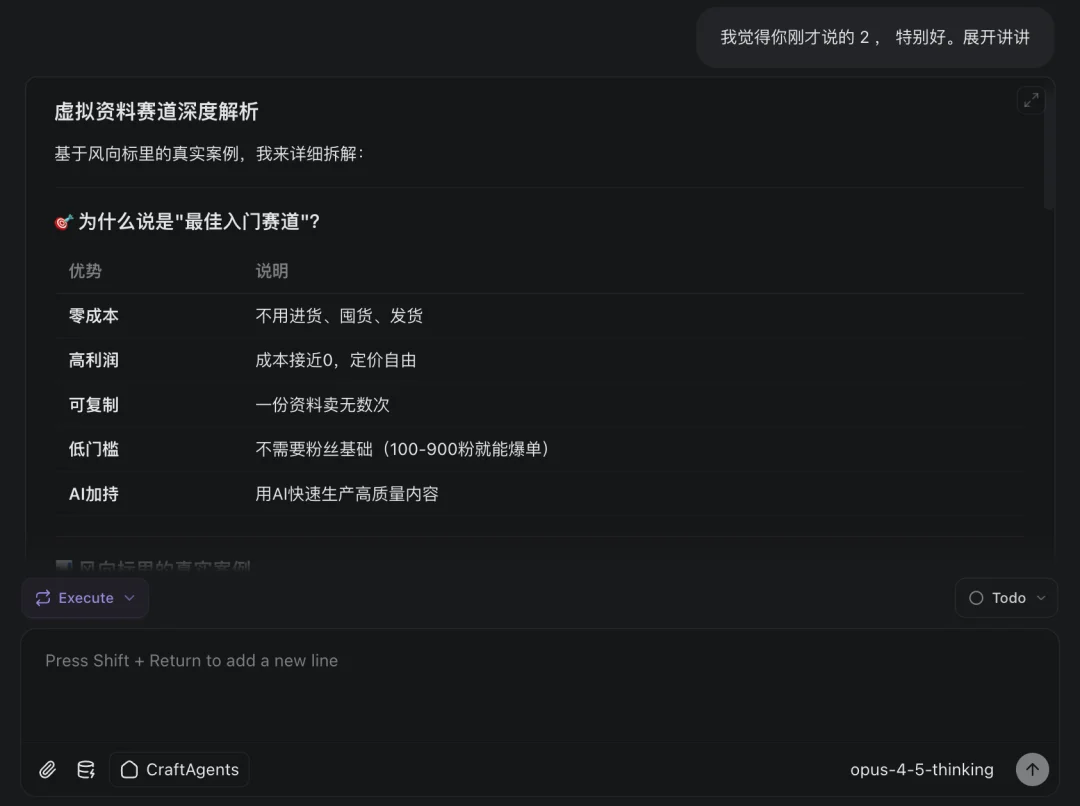Select the user's message bubble

point(874,36)
